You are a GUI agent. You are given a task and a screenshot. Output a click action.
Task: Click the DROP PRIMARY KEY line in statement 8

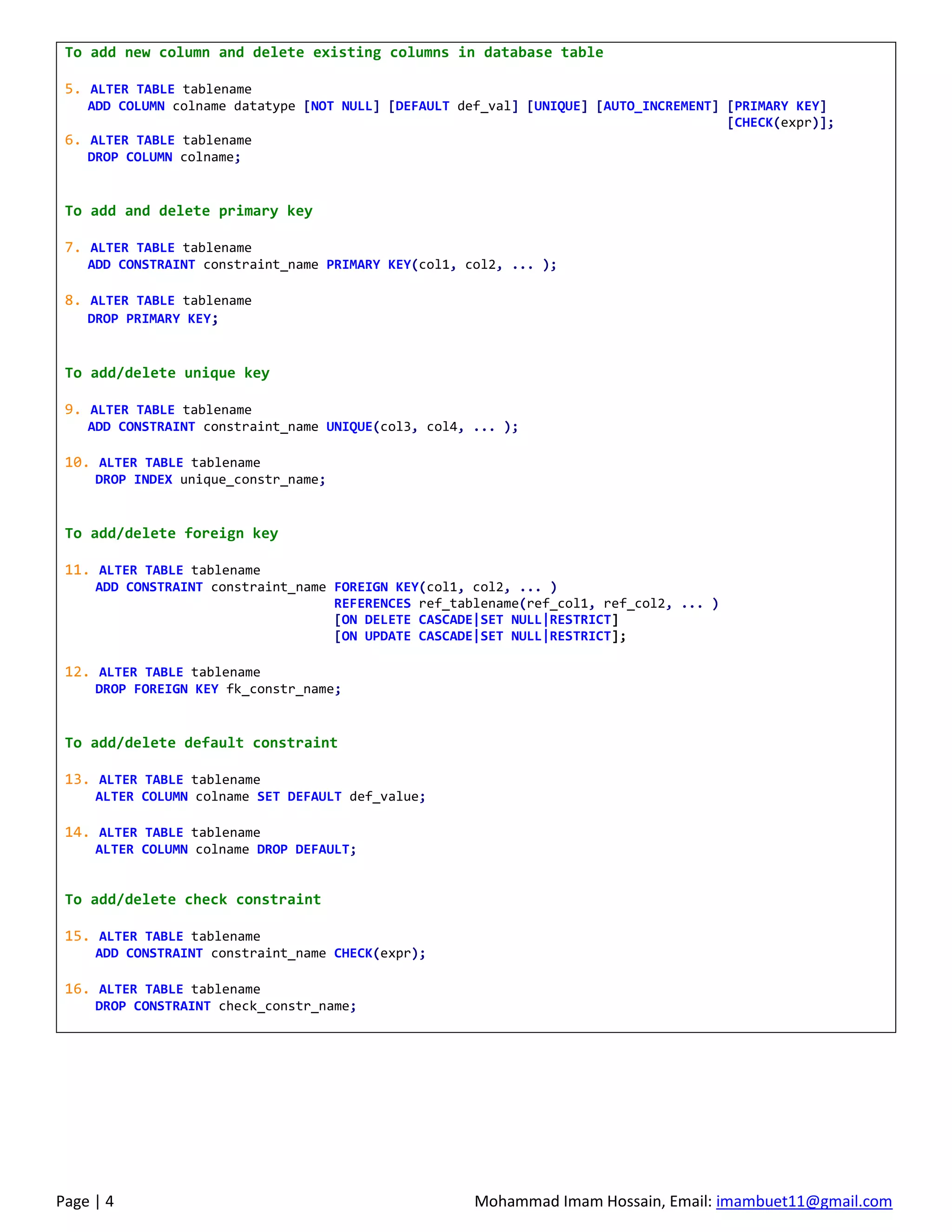152,319
